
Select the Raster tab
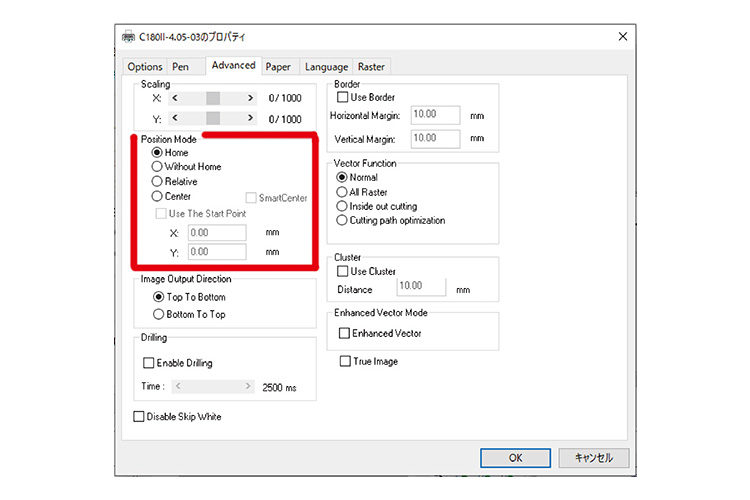[x=372, y=67]
